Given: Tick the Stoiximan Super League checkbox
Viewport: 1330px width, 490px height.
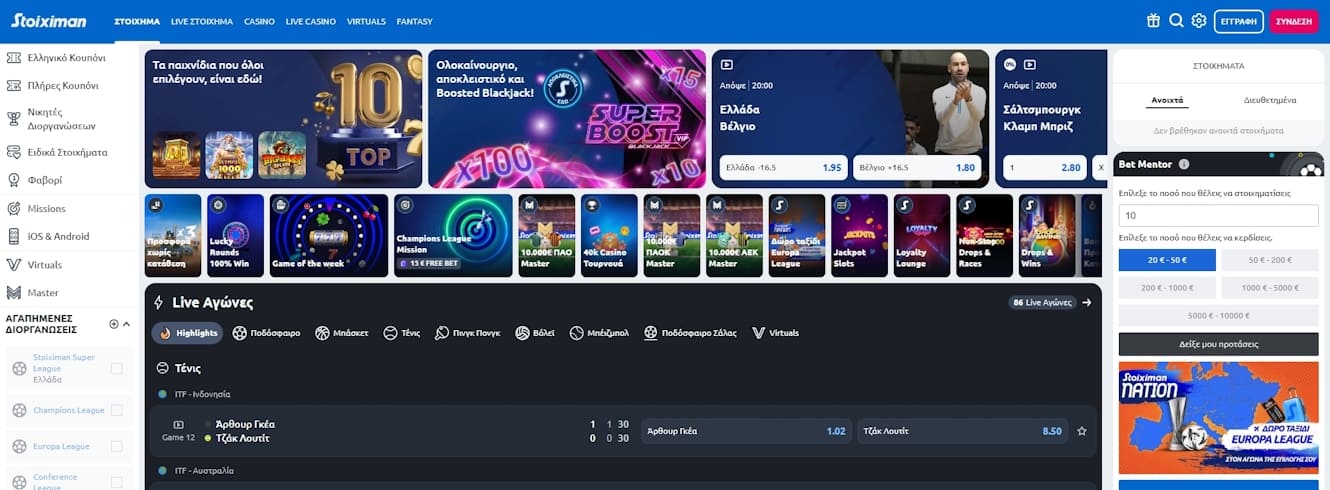Looking at the screenshot, I should coord(117,369).
